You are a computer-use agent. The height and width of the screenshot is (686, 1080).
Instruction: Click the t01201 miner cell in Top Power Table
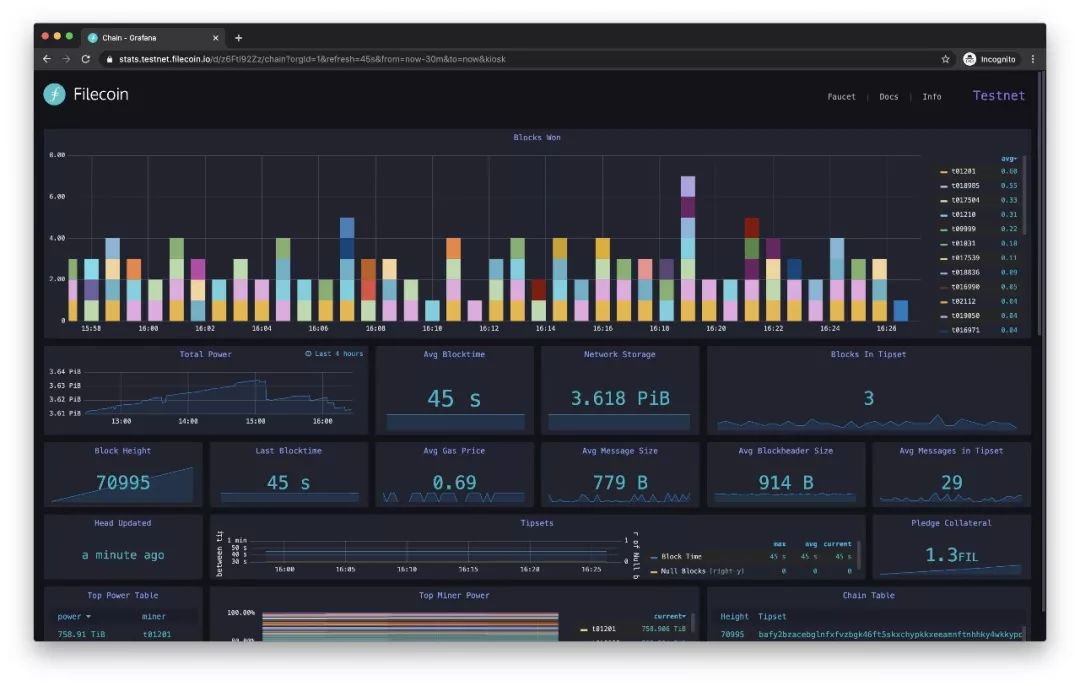coord(156,634)
